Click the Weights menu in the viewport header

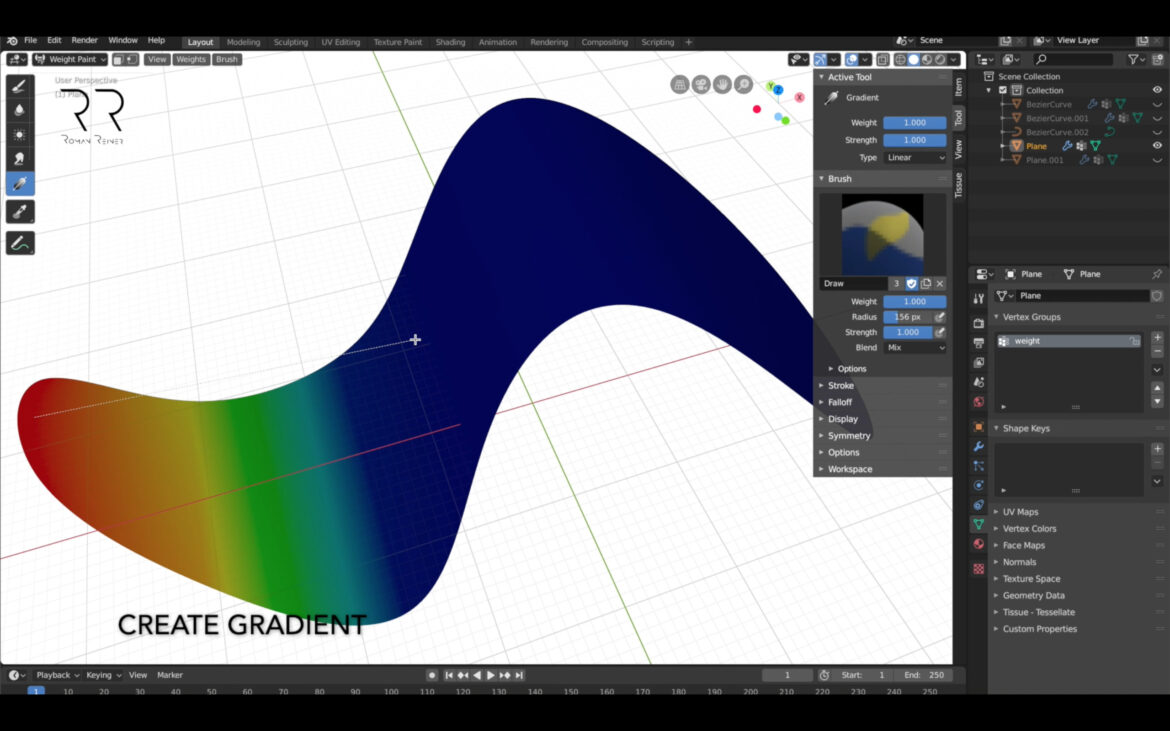190,59
